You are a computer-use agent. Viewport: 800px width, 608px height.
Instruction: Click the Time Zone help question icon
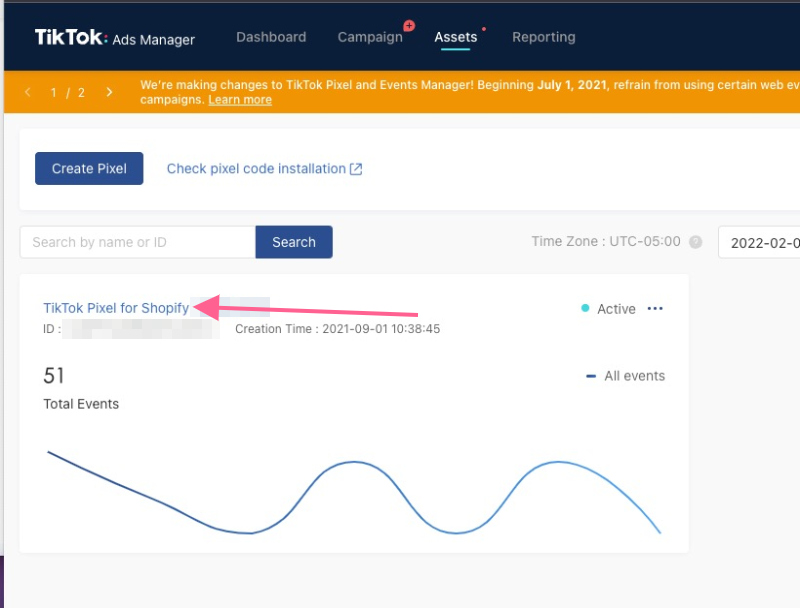[695, 242]
